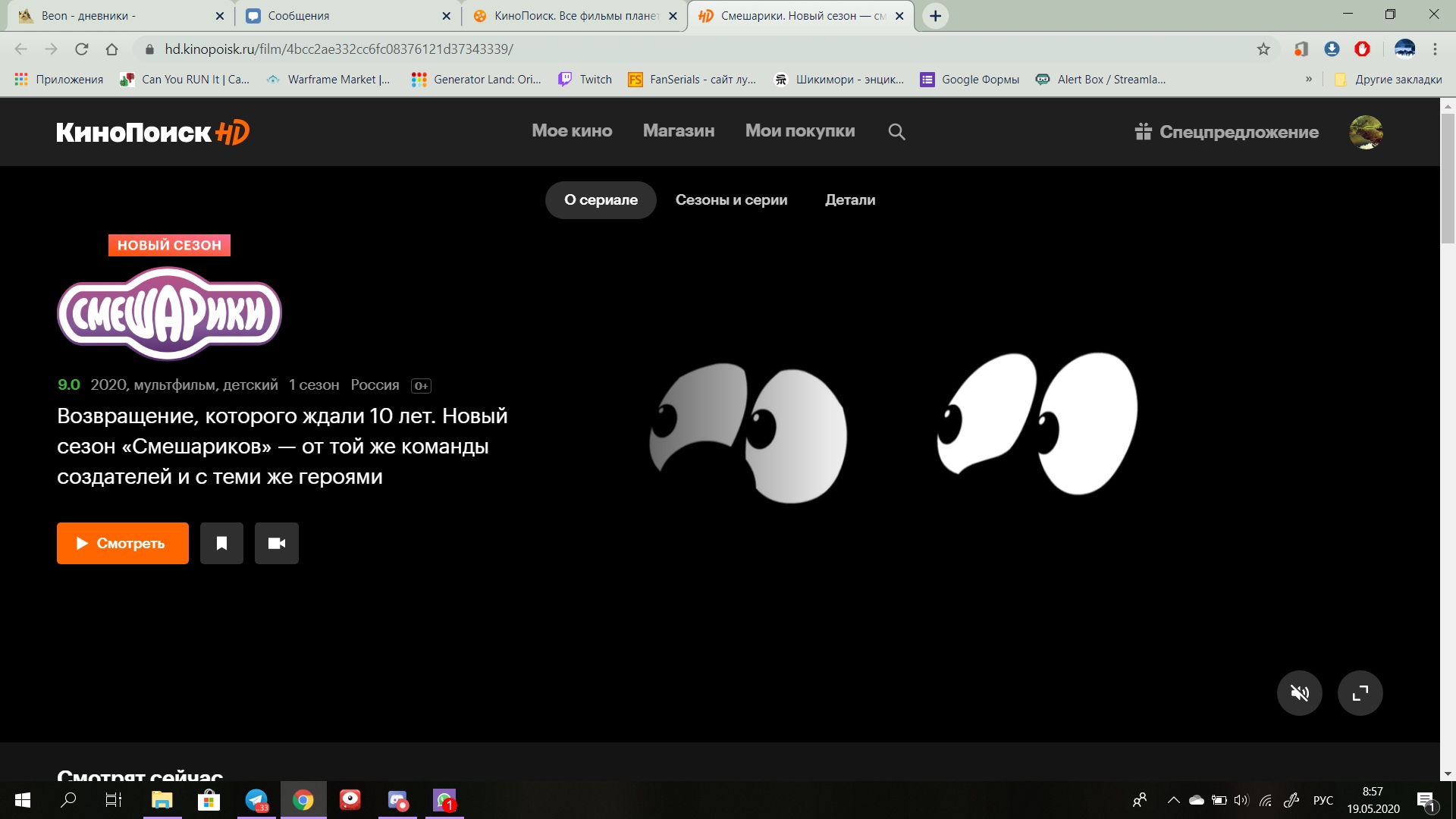This screenshot has width=1456, height=819.
Task: Click the address bar URL
Action: click(339, 49)
